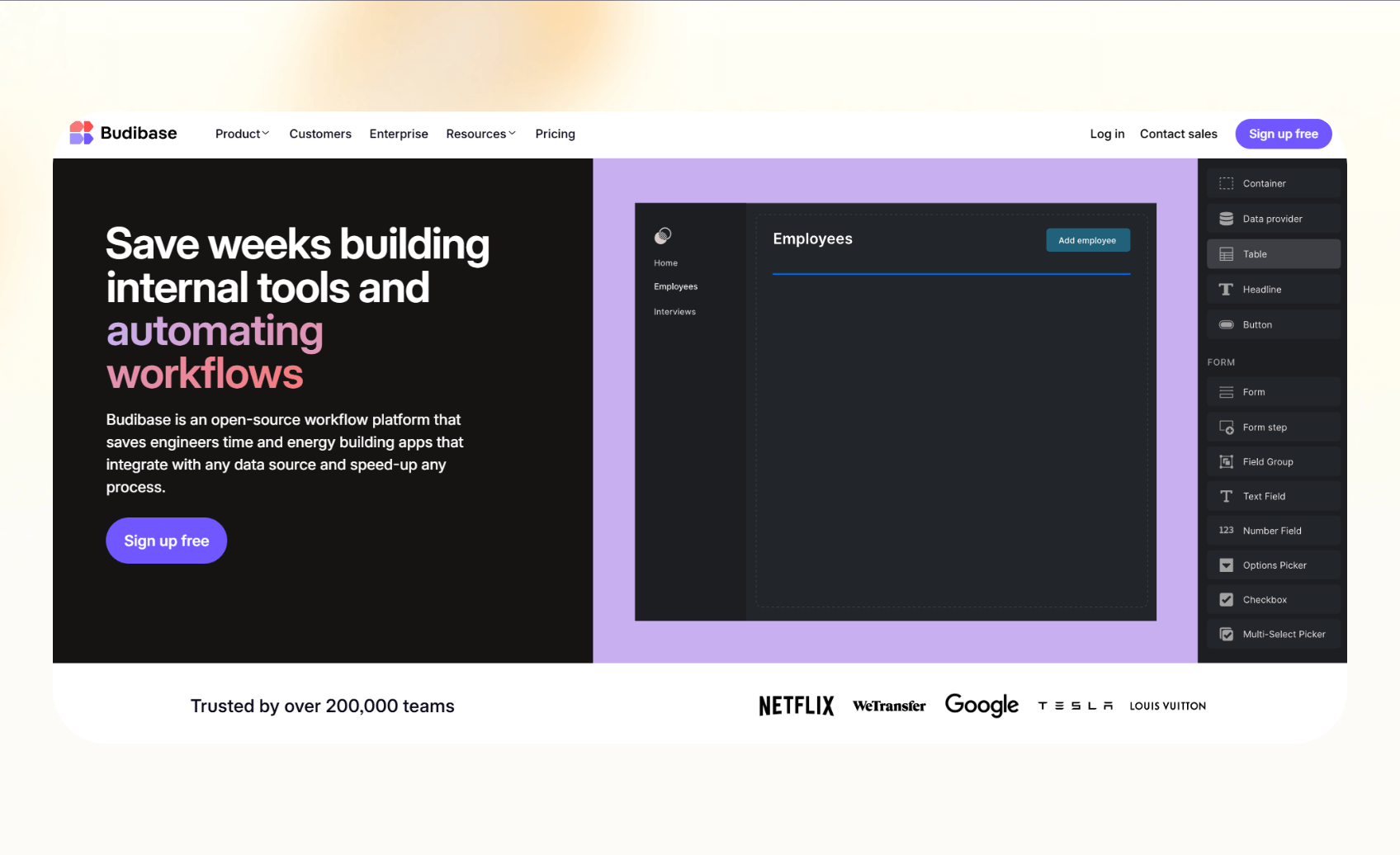Expand the Product dropdown menu

pos(242,134)
